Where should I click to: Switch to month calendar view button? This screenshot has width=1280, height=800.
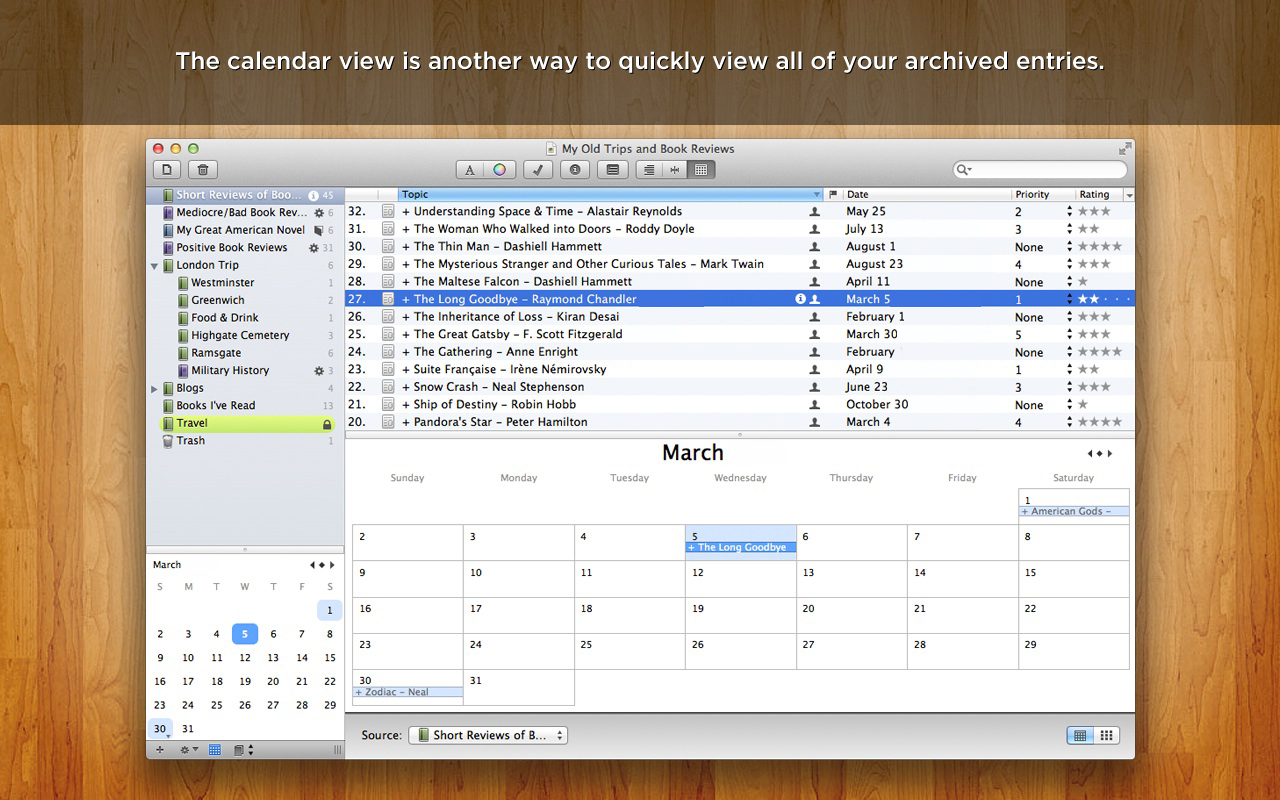tap(1079, 735)
